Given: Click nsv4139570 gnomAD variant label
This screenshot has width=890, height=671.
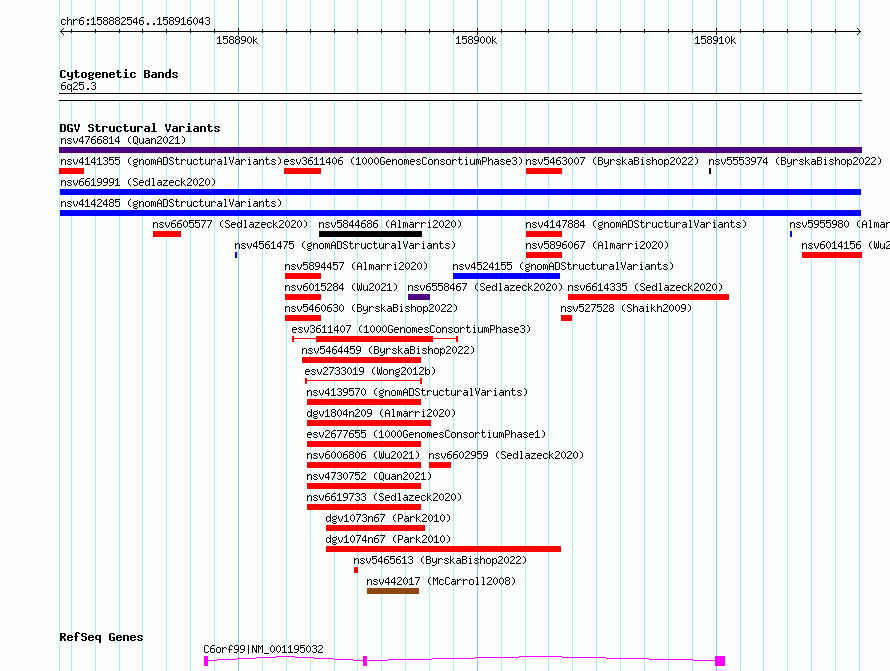Looking at the screenshot, I should 417,392.
